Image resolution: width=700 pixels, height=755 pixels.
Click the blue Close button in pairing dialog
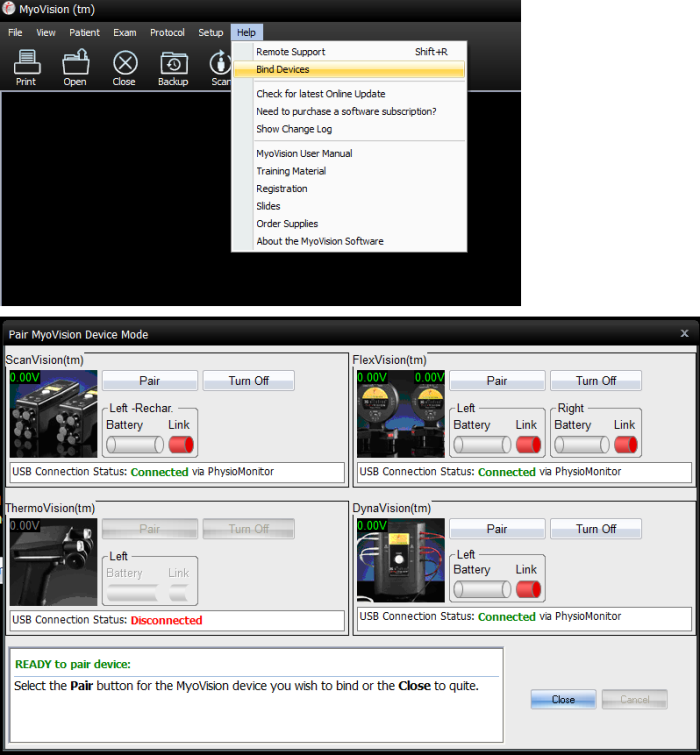563,699
